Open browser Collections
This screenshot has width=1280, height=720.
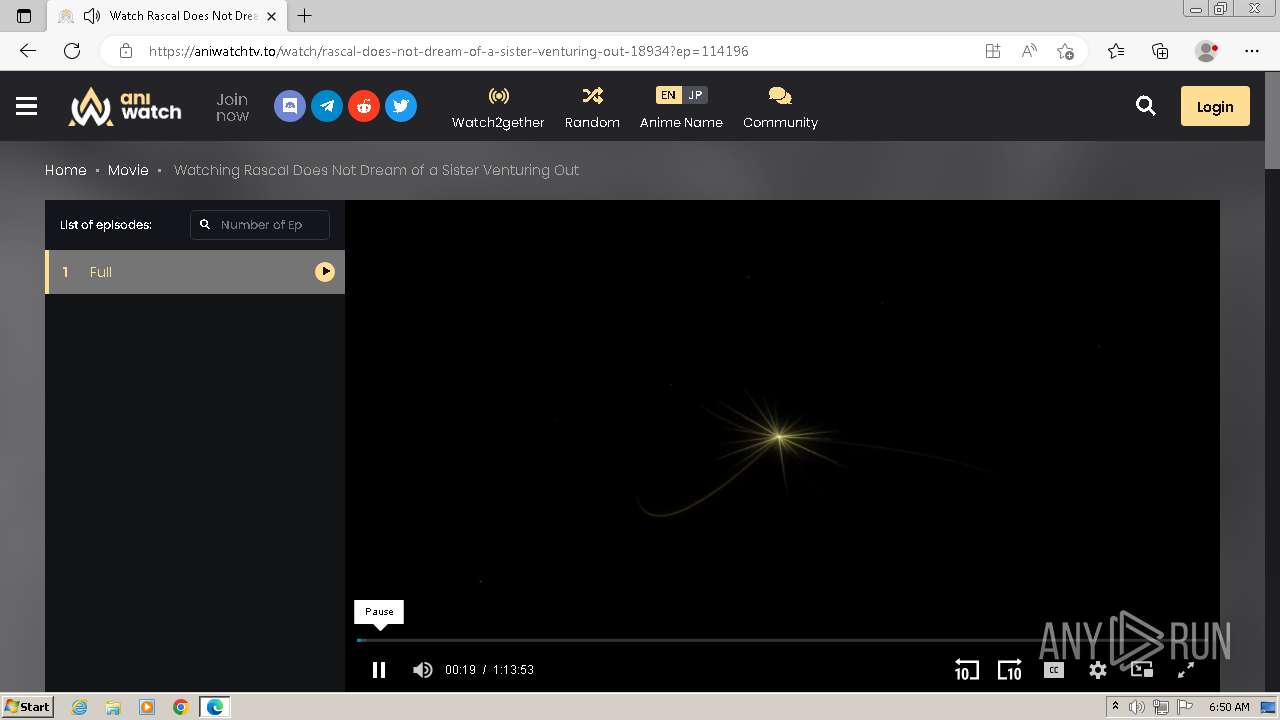[1160, 51]
